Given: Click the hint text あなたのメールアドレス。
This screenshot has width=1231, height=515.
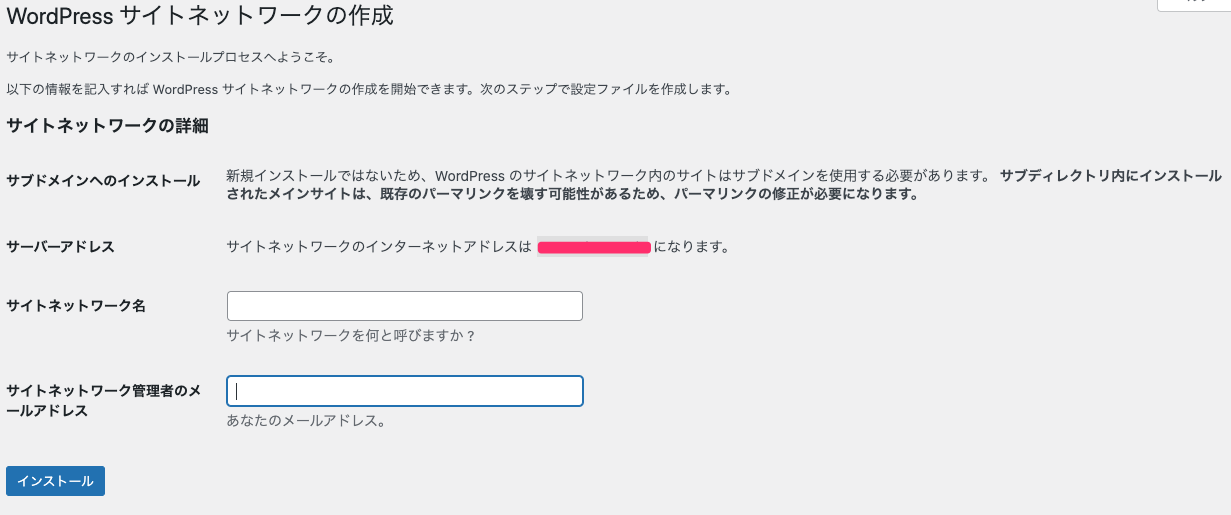Looking at the screenshot, I should 306,421.
